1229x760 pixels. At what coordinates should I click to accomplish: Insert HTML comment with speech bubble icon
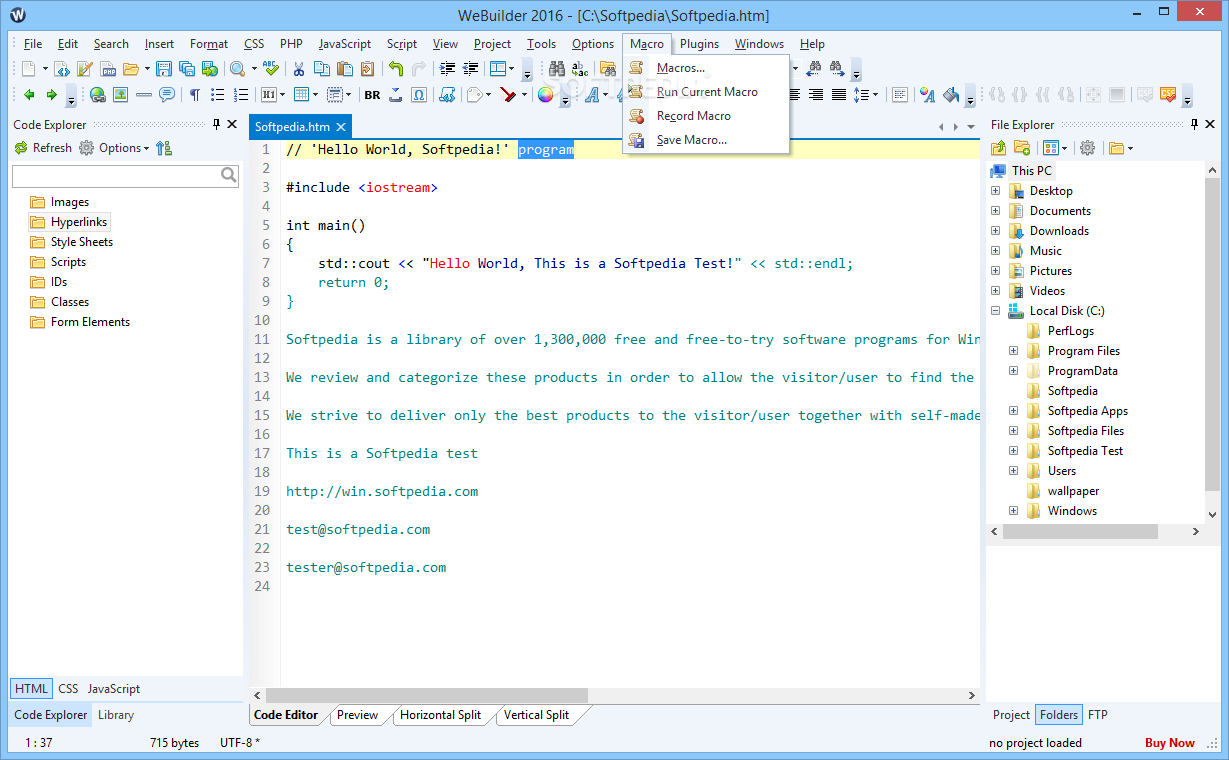[166, 95]
